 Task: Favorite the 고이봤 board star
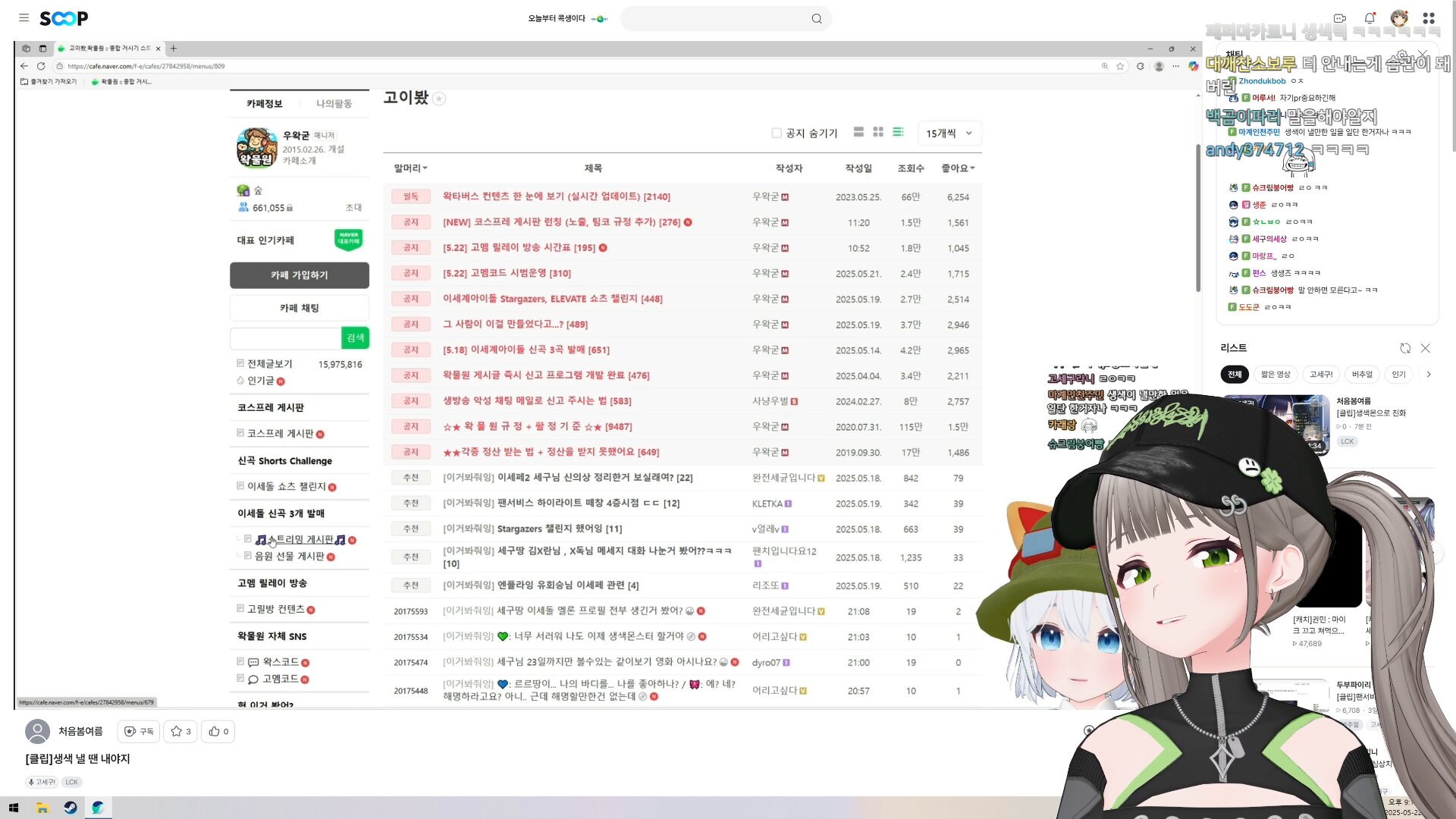pos(439,99)
